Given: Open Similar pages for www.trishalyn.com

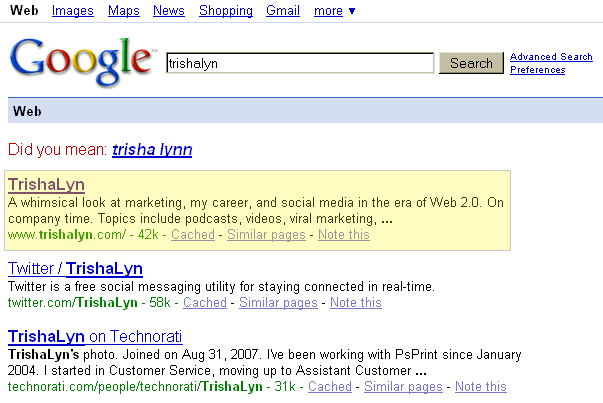Looking at the screenshot, I should pos(266,235).
